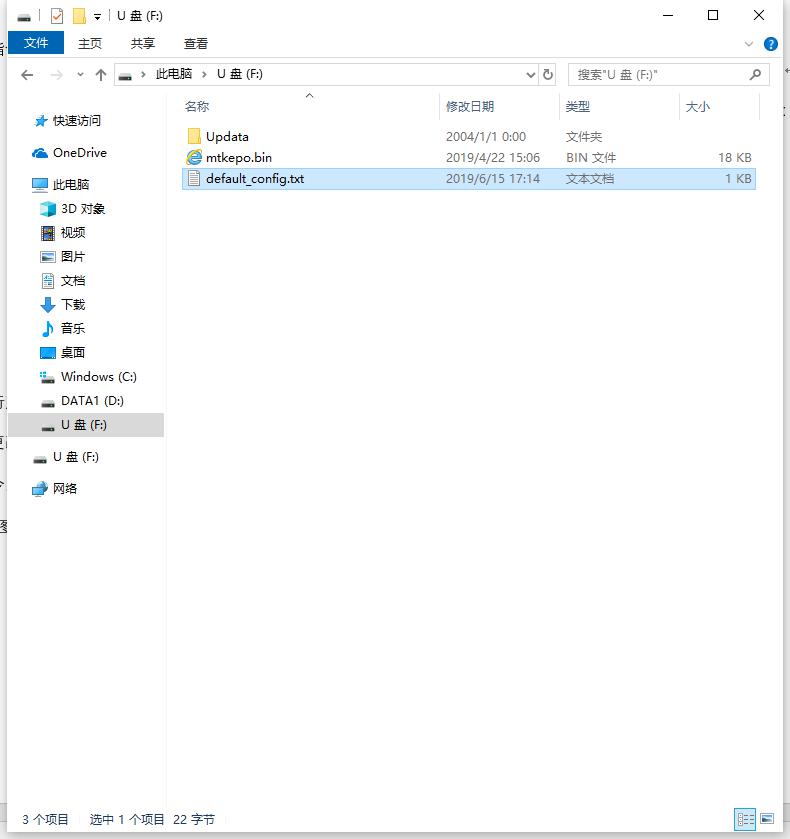The height and width of the screenshot is (839, 790).
Task: Switch to large icons view layout
Action: (767, 819)
